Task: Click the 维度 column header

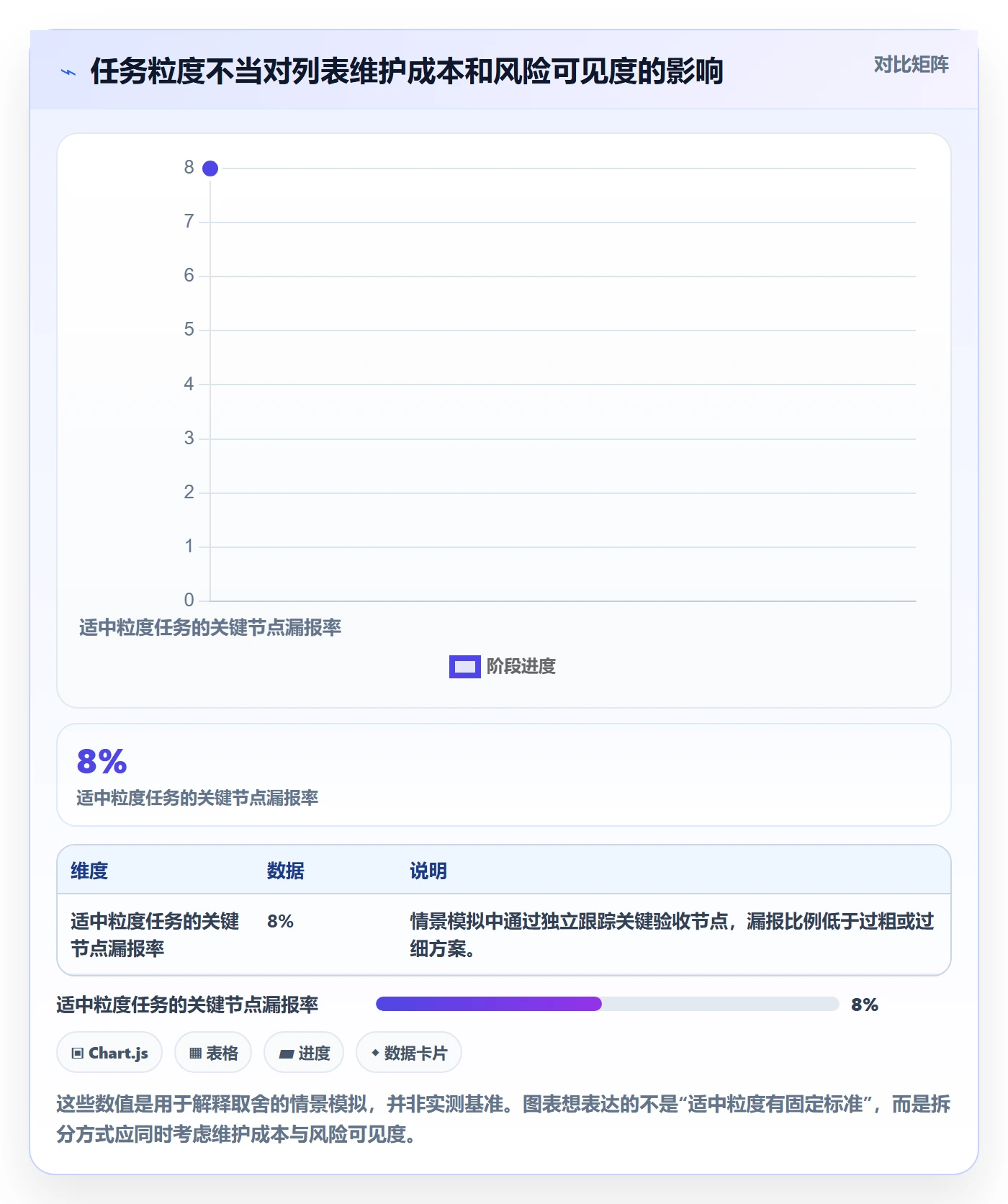Action: point(89,871)
